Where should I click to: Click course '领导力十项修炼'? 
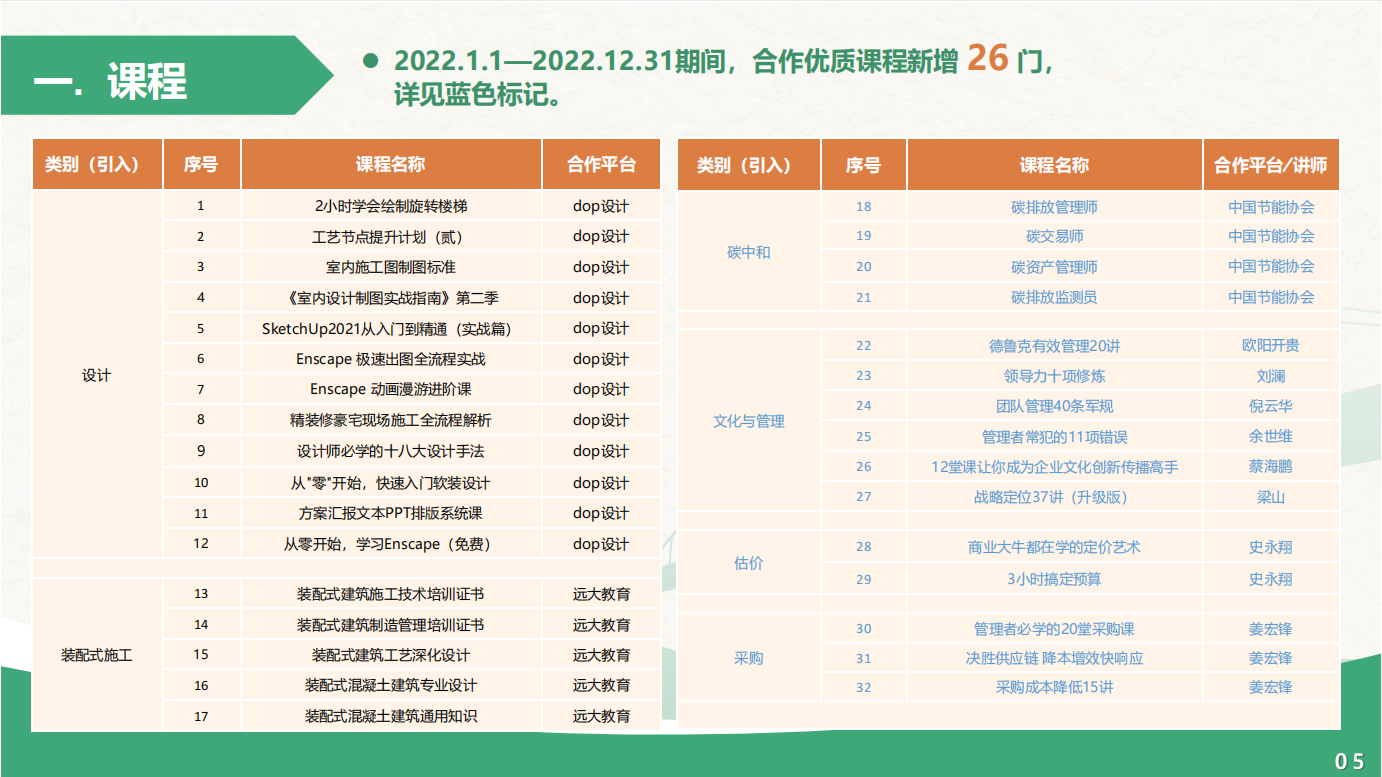[1055, 376]
